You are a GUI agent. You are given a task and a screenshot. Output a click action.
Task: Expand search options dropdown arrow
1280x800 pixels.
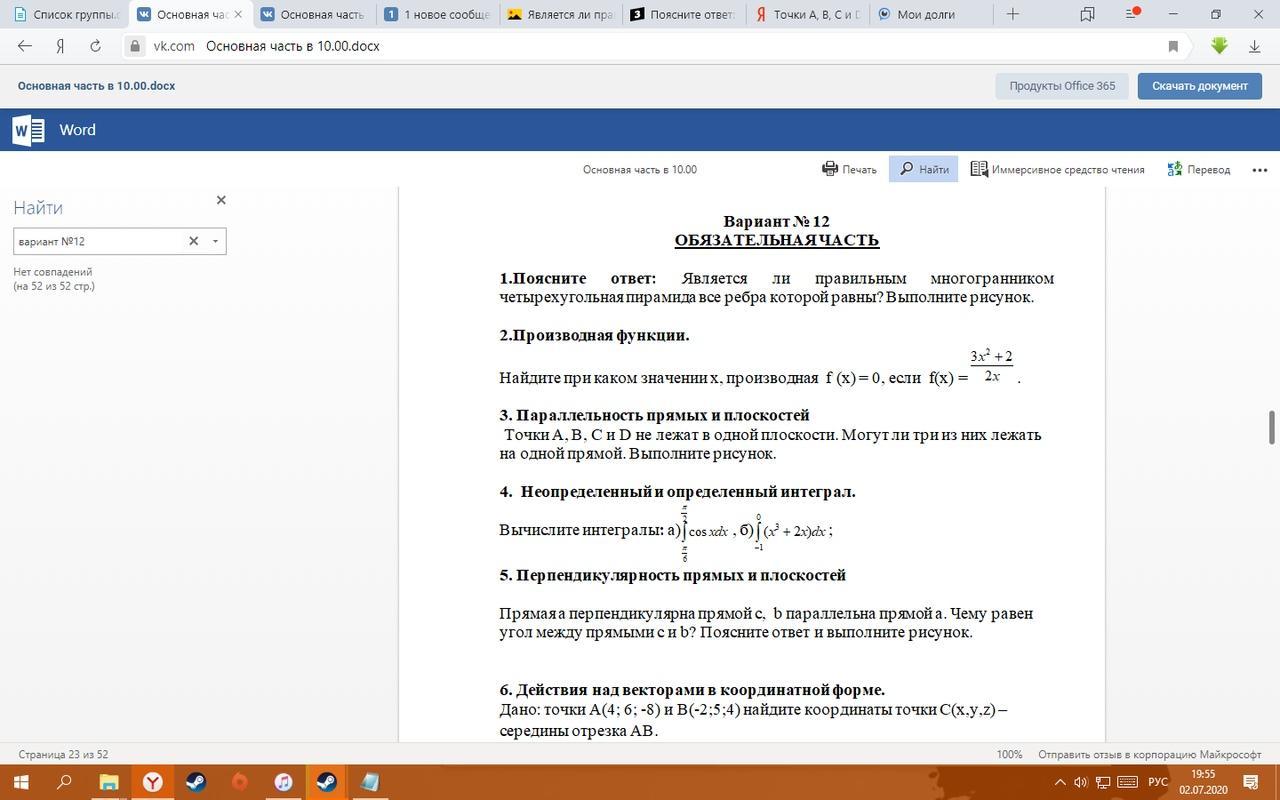[x=215, y=241]
